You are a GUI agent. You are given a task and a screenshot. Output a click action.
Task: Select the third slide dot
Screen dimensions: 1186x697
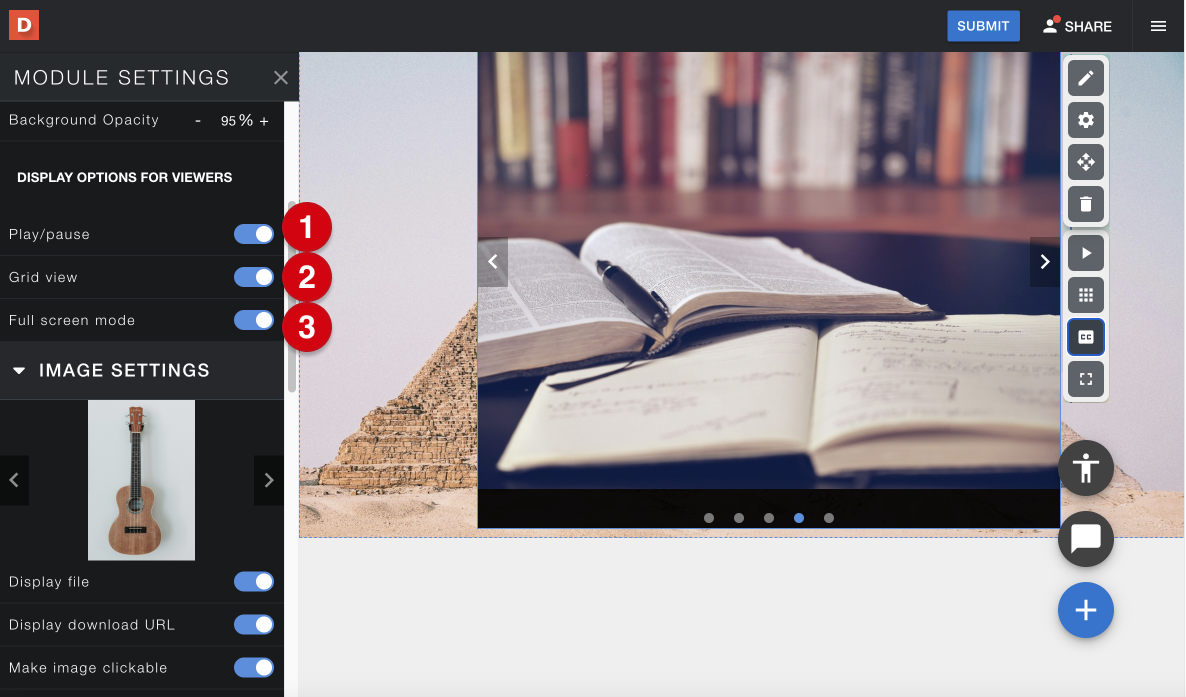pyautogui.click(x=768, y=518)
